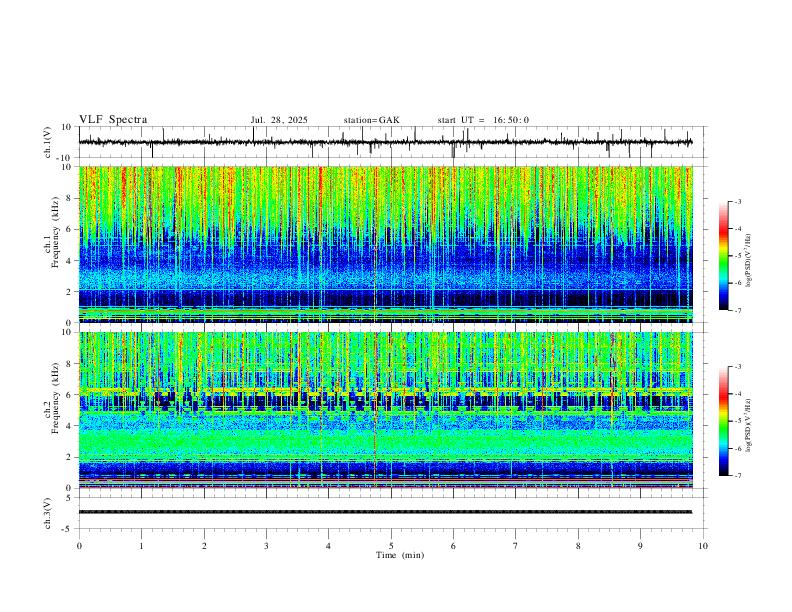Click the ch.1 waveform trace plot
The width and height of the screenshot is (792, 612).
[x=385, y=142]
